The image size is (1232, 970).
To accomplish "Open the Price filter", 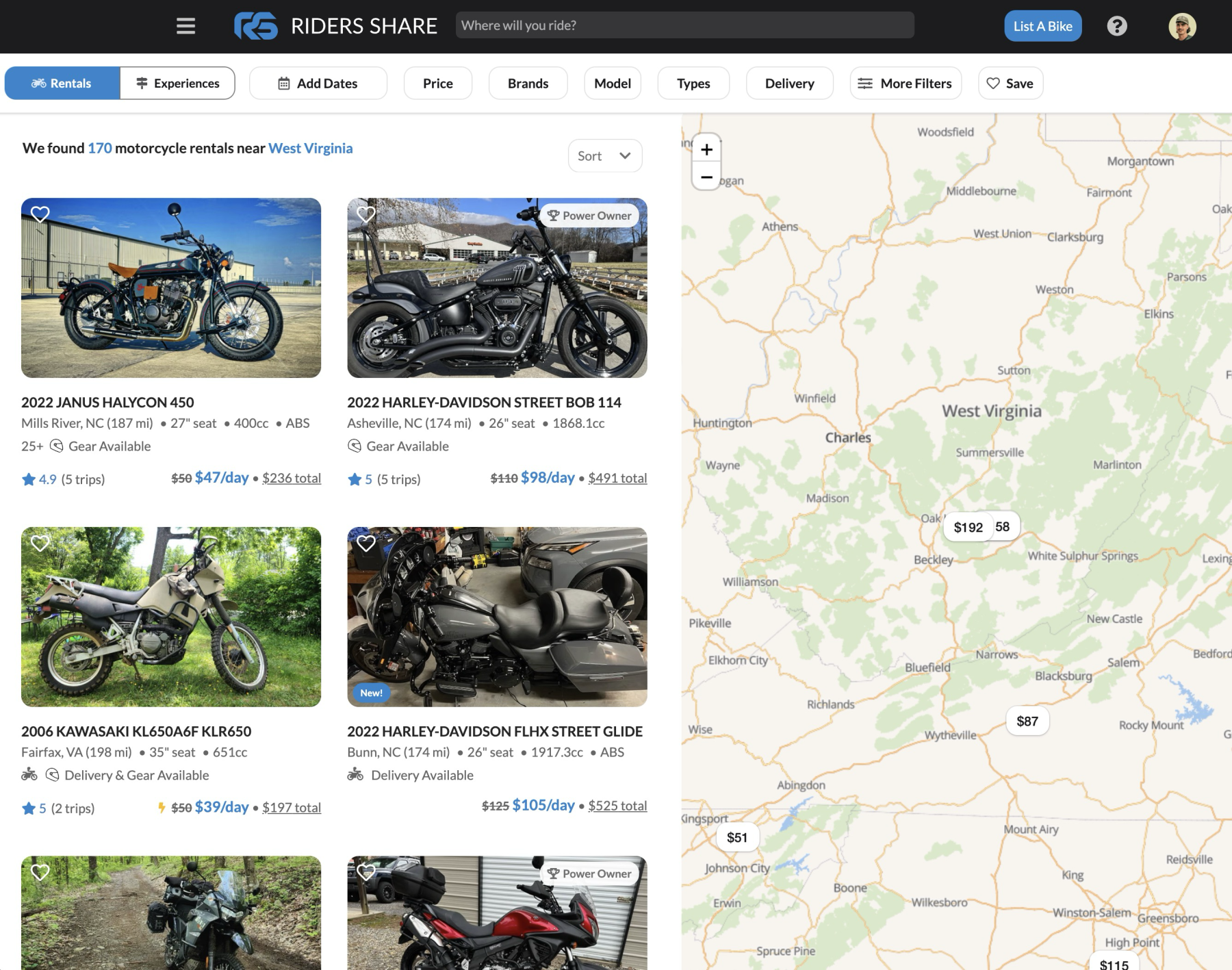I will click(x=438, y=83).
